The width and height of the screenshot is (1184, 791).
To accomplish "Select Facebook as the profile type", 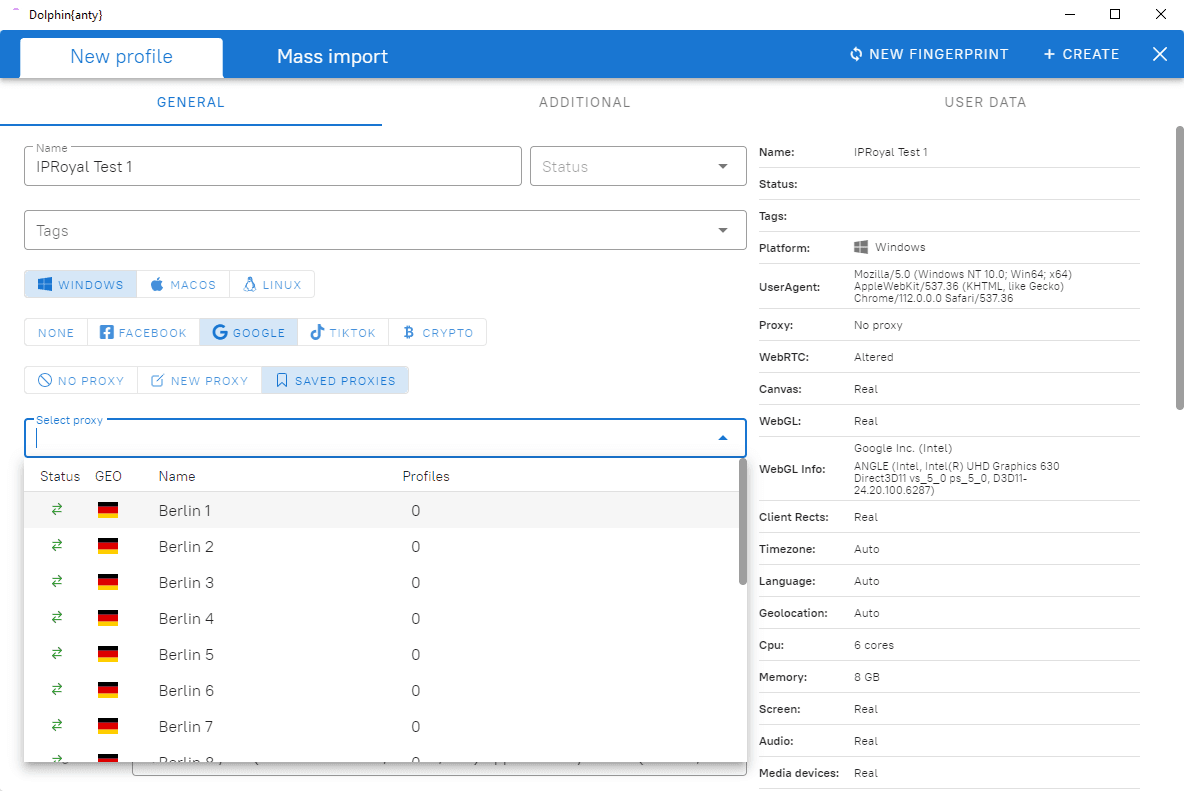I will pos(143,333).
